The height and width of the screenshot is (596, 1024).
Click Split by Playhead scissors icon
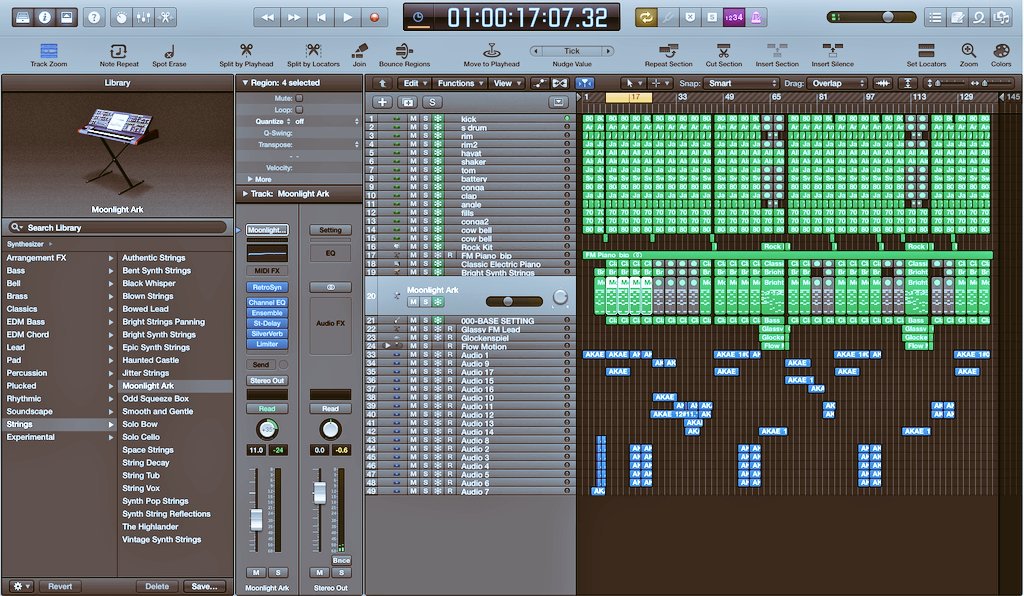(246, 50)
